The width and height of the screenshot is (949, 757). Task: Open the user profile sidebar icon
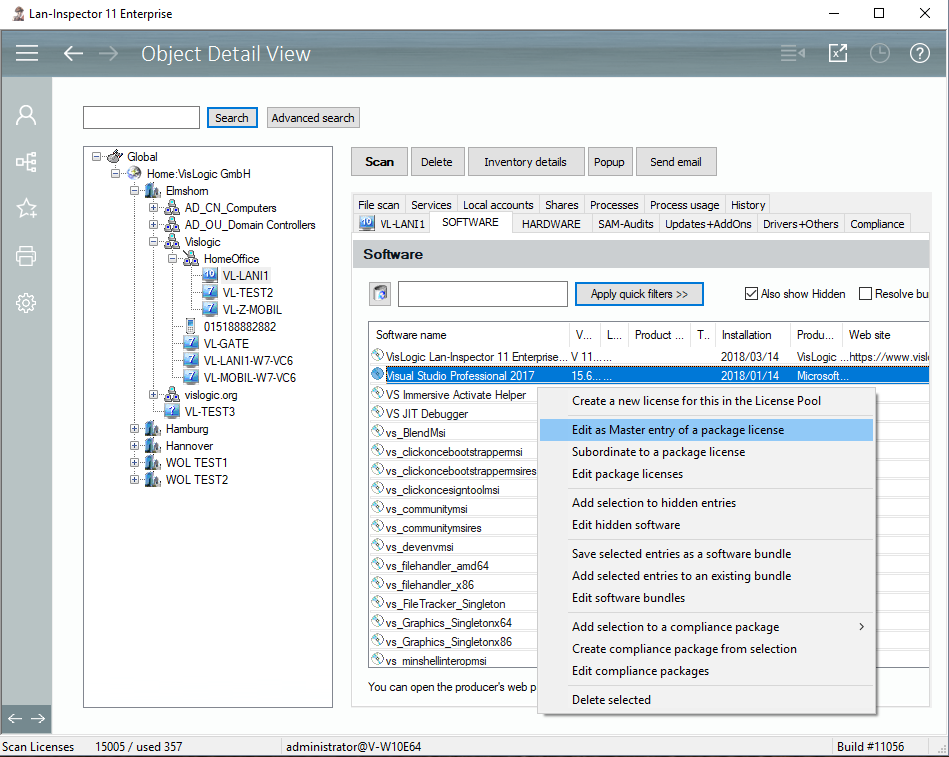pos(26,115)
